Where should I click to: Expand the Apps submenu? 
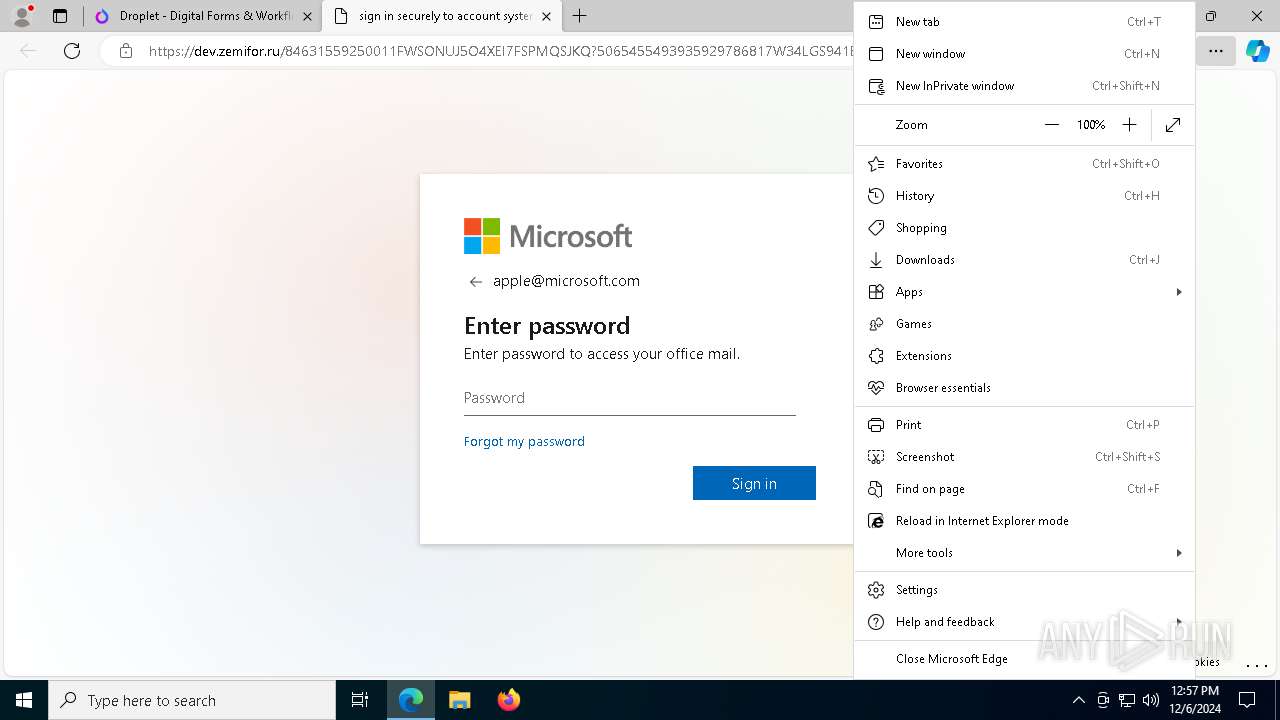(x=1024, y=292)
